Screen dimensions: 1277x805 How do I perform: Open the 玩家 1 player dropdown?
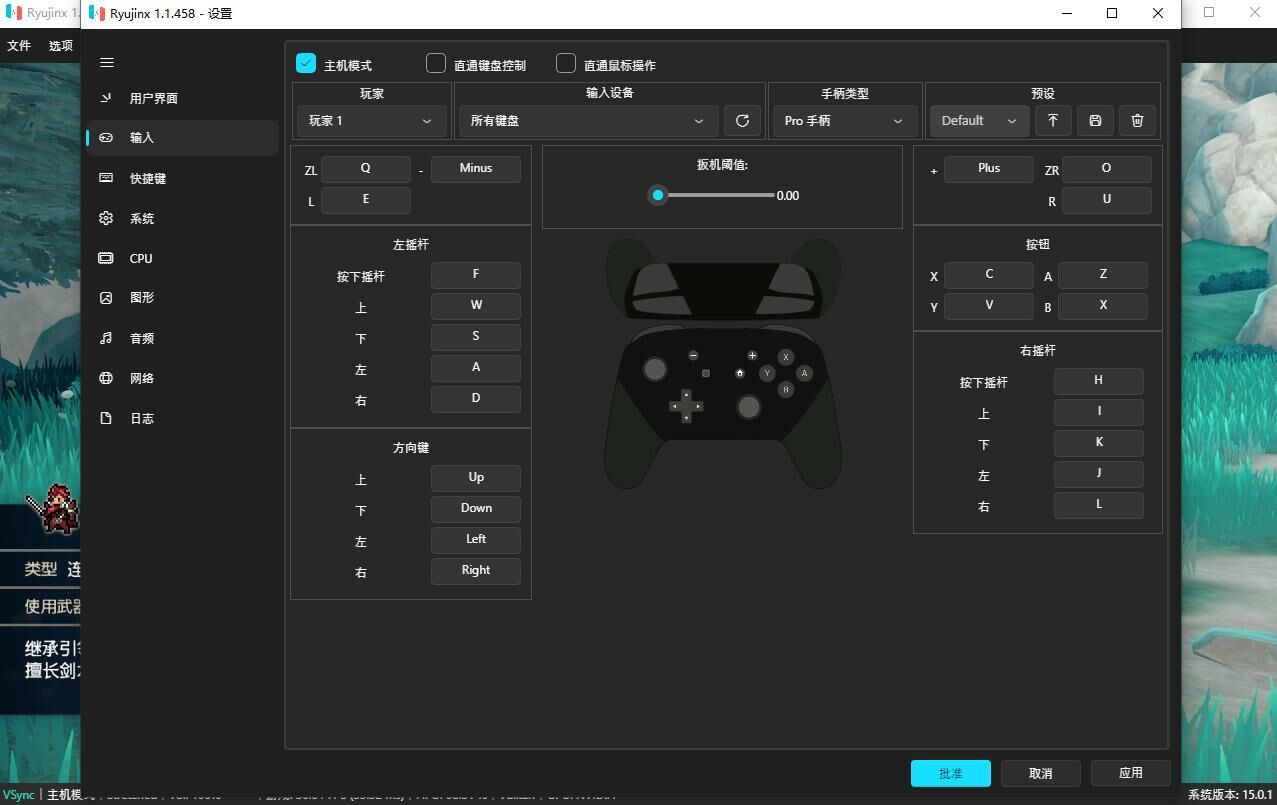click(x=371, y=121)
